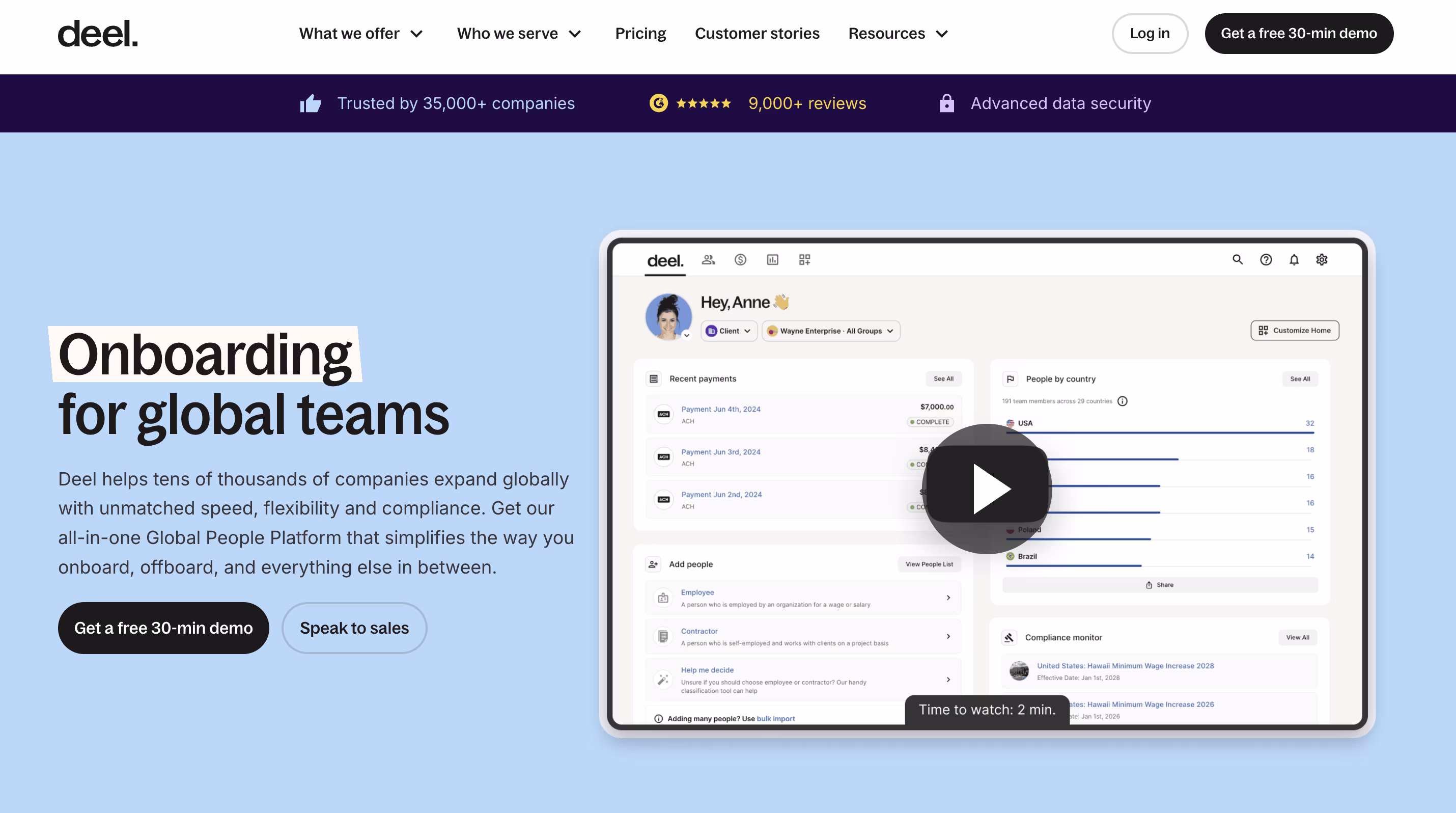
Task: Click View People List button
Action: (x=929, y=564)
